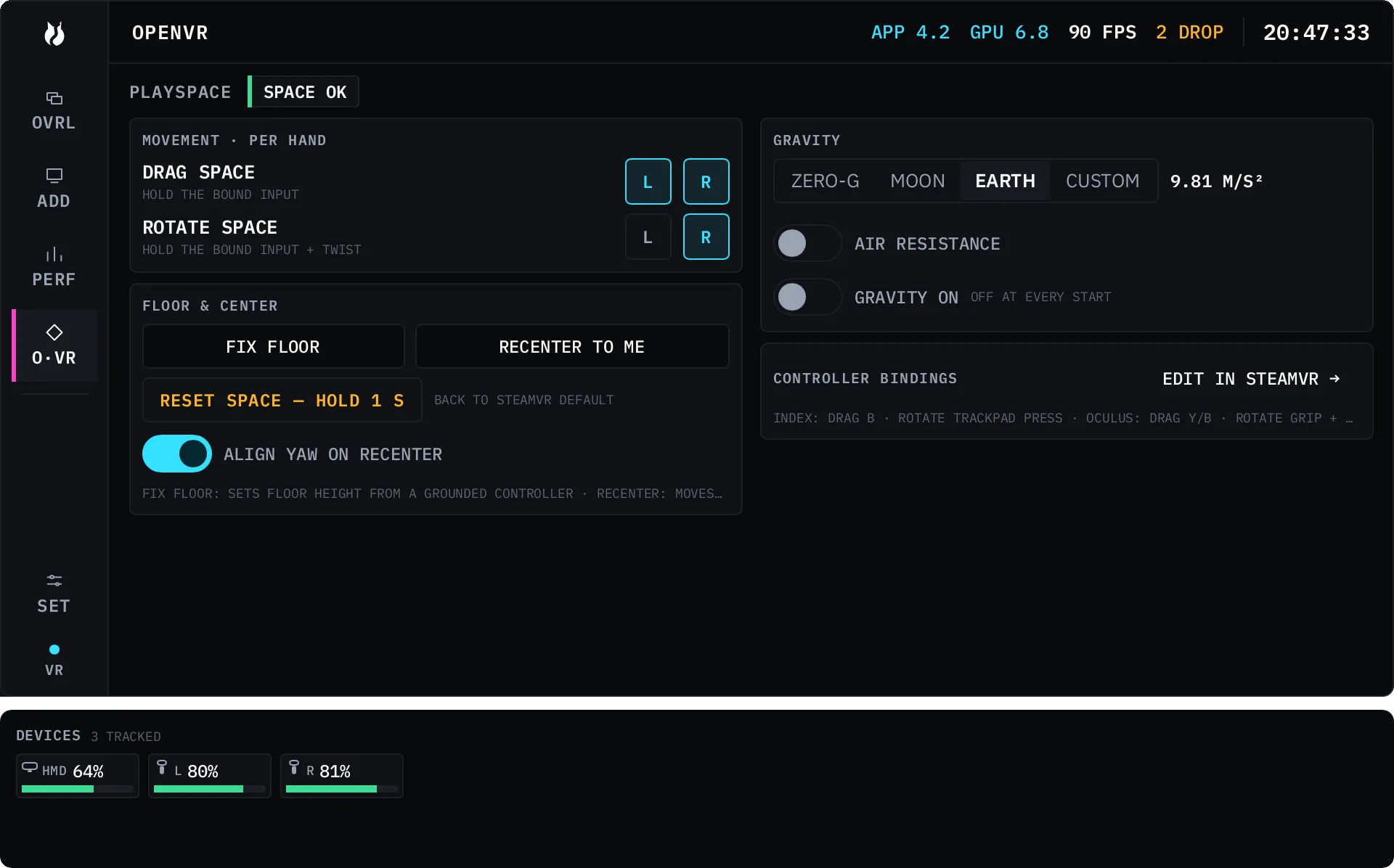Toggle Drag Space for left hand
The height and width of the screenshot is (868, 1394).
648,181
